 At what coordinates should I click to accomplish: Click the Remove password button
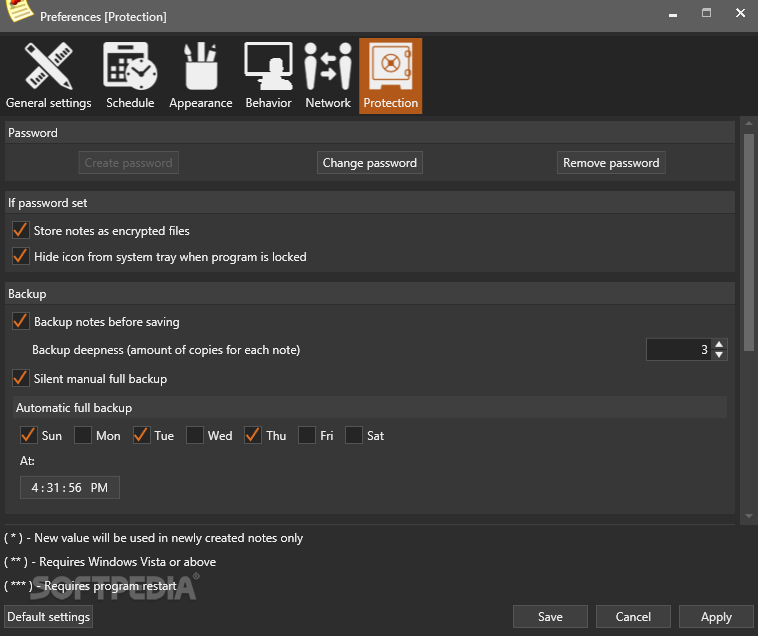611,163
